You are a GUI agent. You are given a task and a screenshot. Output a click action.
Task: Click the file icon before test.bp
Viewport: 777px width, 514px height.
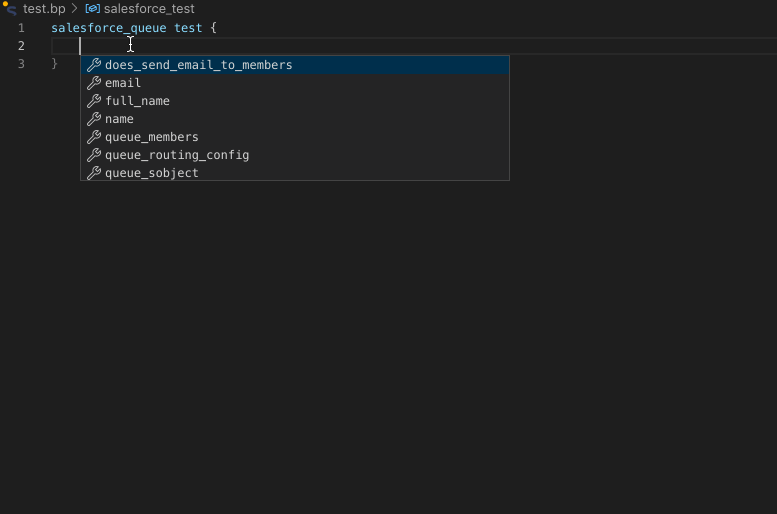(10, 8)
